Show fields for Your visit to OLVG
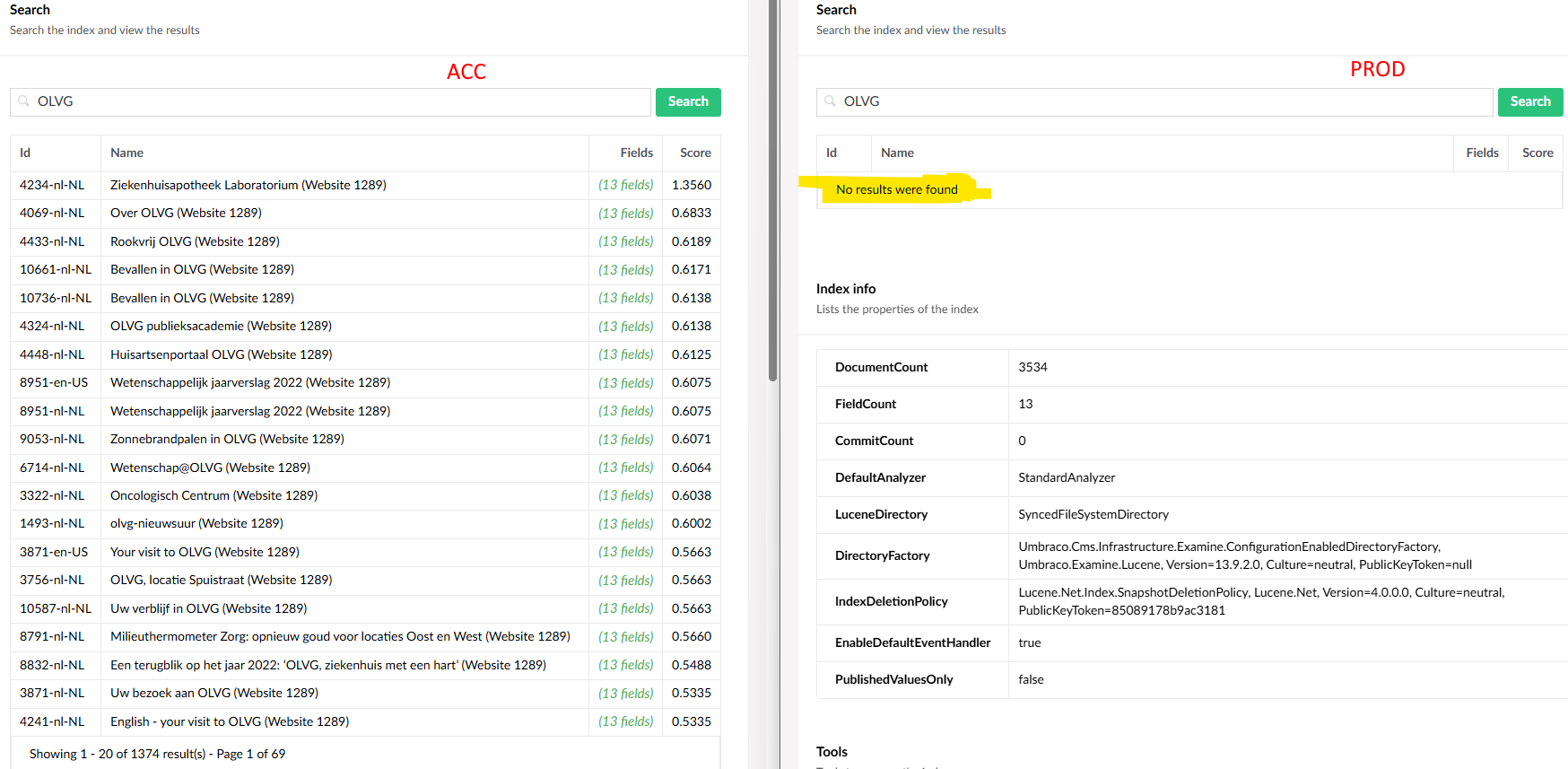 pos(625,552)
